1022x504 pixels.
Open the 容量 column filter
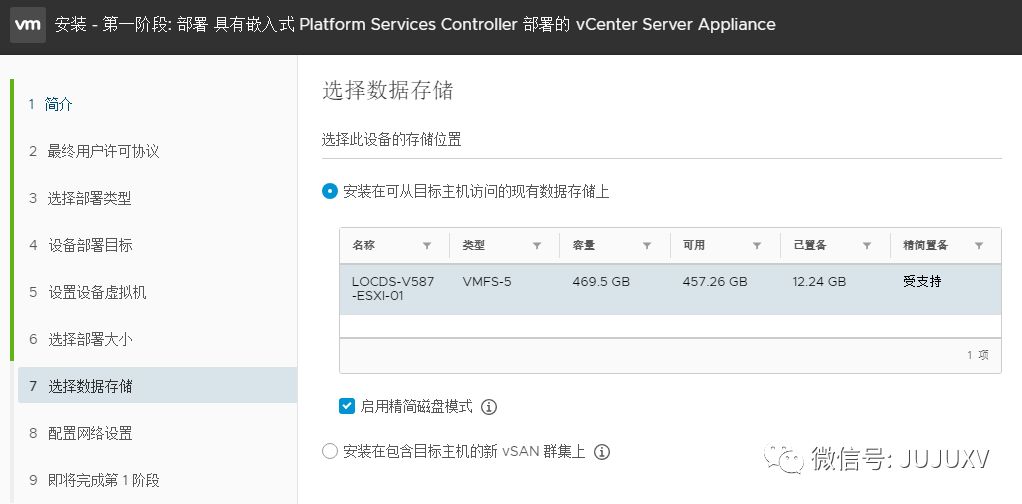pyautogui.click(x=647, y=246)
